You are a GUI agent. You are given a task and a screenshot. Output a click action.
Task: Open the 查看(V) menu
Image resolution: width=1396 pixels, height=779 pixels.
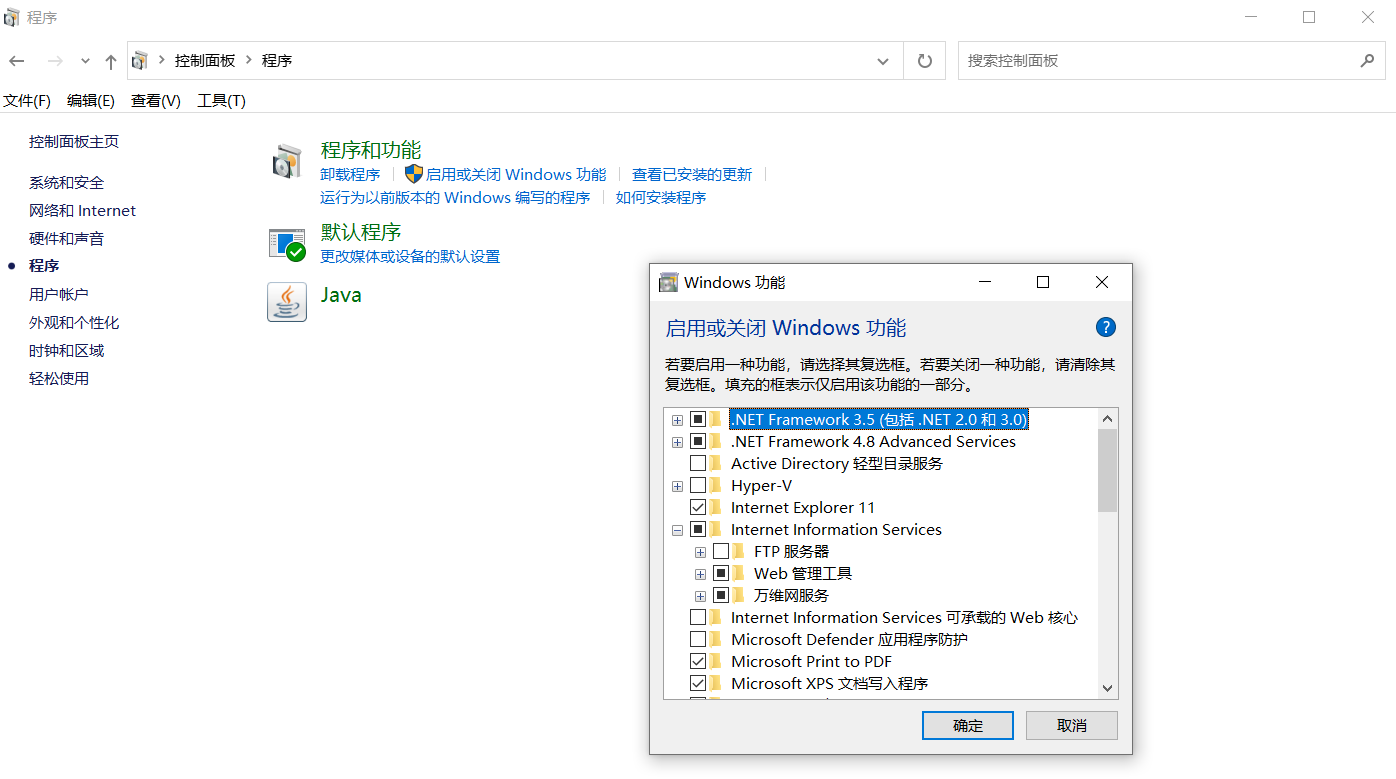point(156,101)
